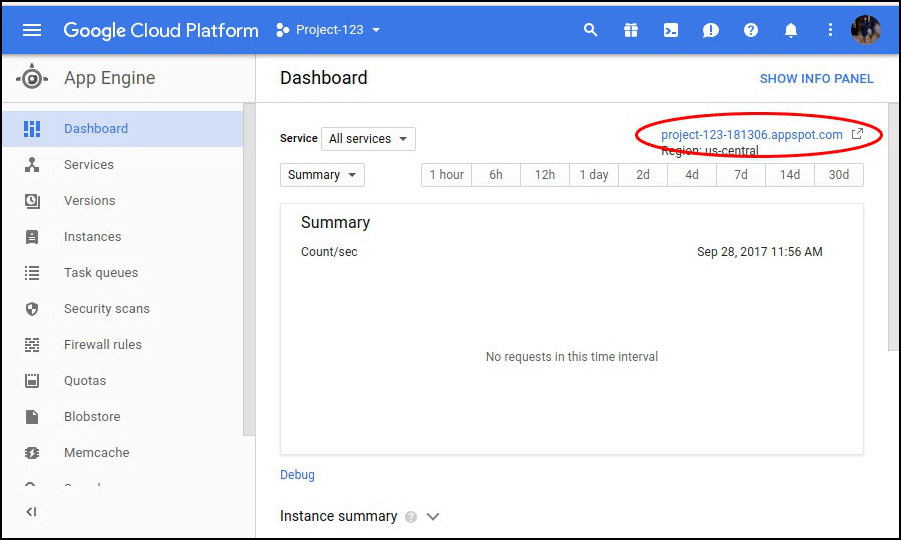Open the send feedback icon
Screen dimensions: 901x540
pos(710,30)
